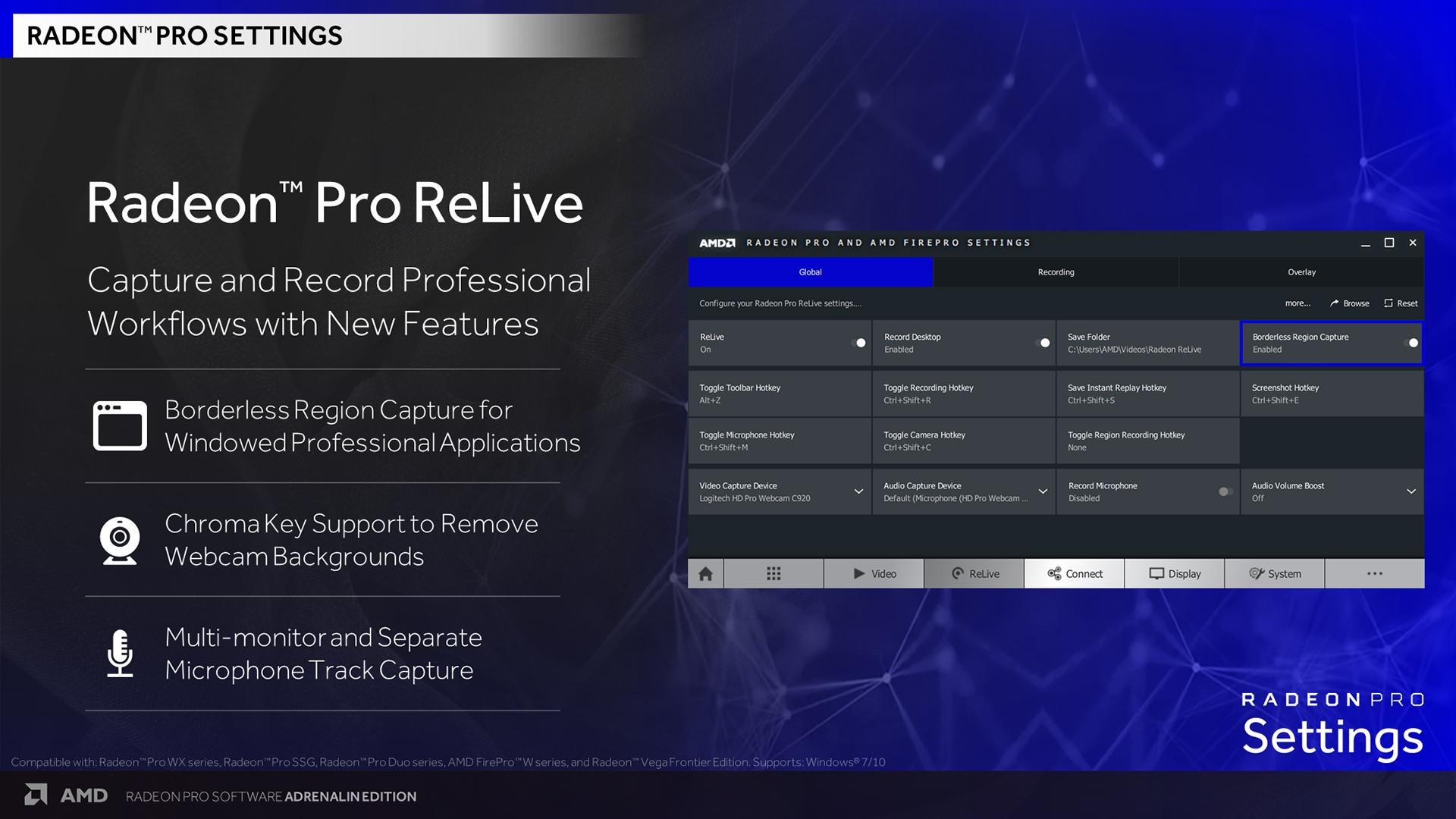The width and height of the screenshot is (1456, 819).
Task: Open the Display section
Action: pyautogui.click(x=1175, y=574)
